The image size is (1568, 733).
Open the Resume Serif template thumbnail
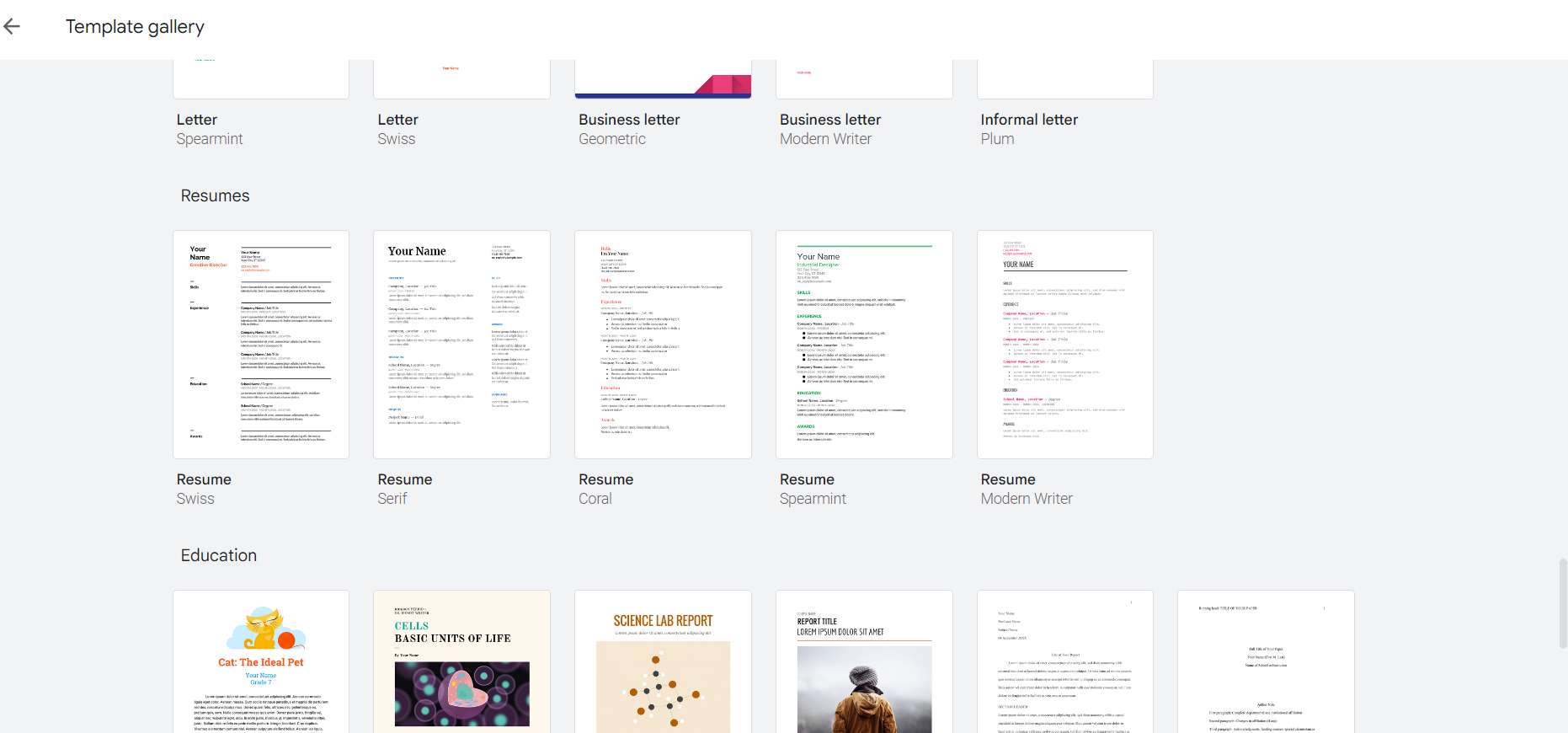pyautogui.click(x=461, y=345)
